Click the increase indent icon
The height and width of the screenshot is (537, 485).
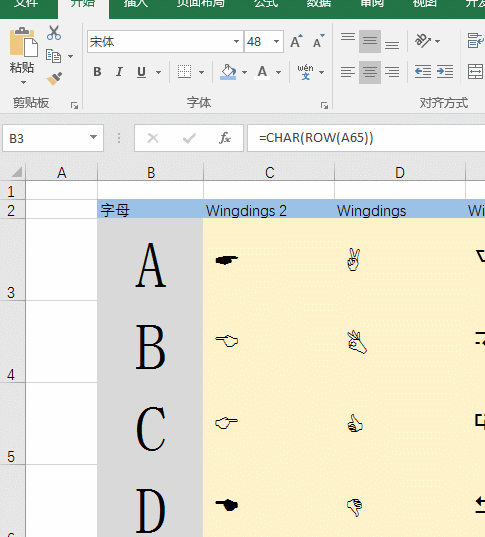pos(445,72)
